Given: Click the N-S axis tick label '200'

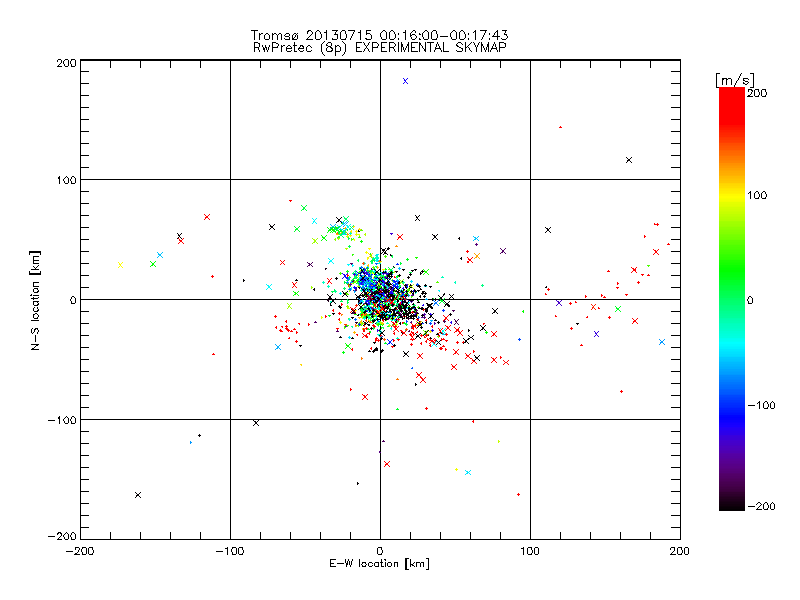Looking at the screenshot, I should [66, 63].
